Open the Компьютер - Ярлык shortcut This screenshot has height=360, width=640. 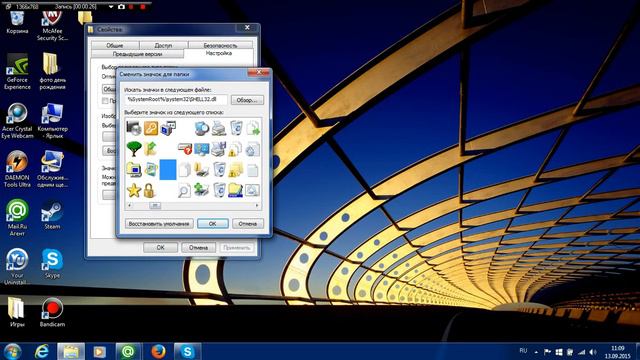point(52,120)
